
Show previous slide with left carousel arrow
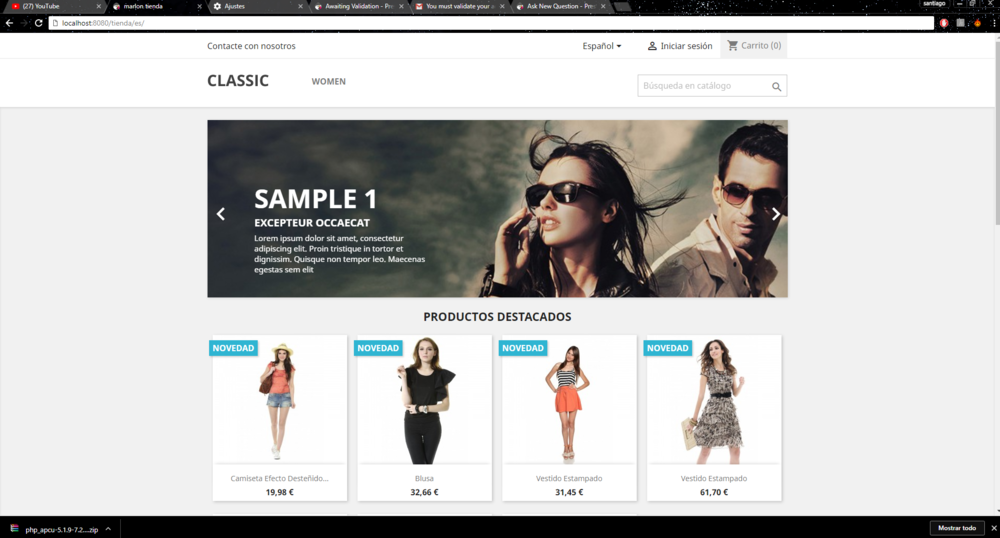221,214
